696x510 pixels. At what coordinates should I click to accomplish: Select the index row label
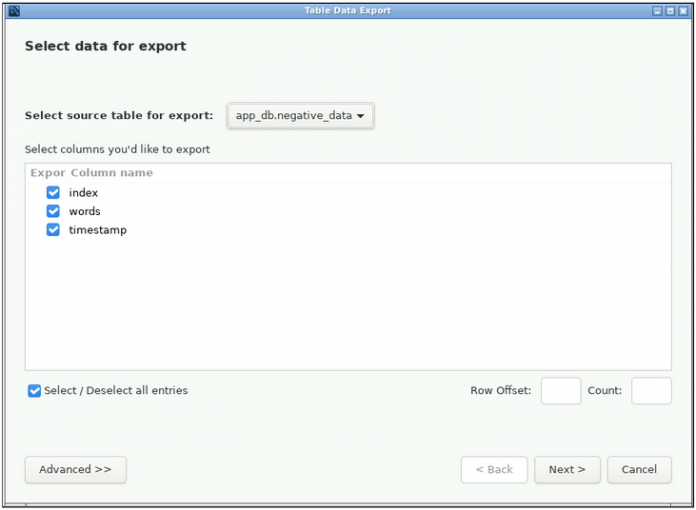tap(84, 193)
